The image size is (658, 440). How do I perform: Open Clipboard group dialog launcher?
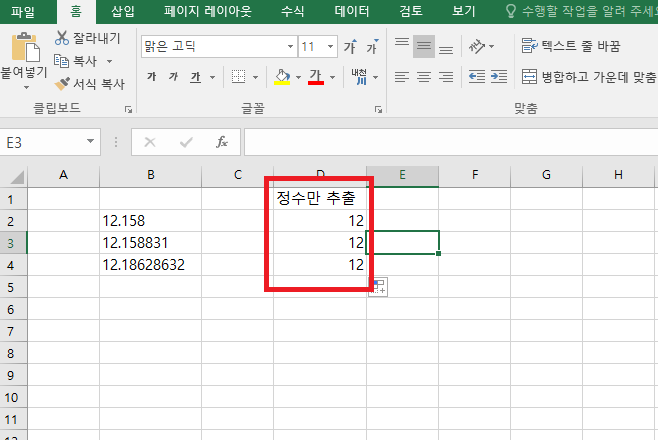coord(128,109)
